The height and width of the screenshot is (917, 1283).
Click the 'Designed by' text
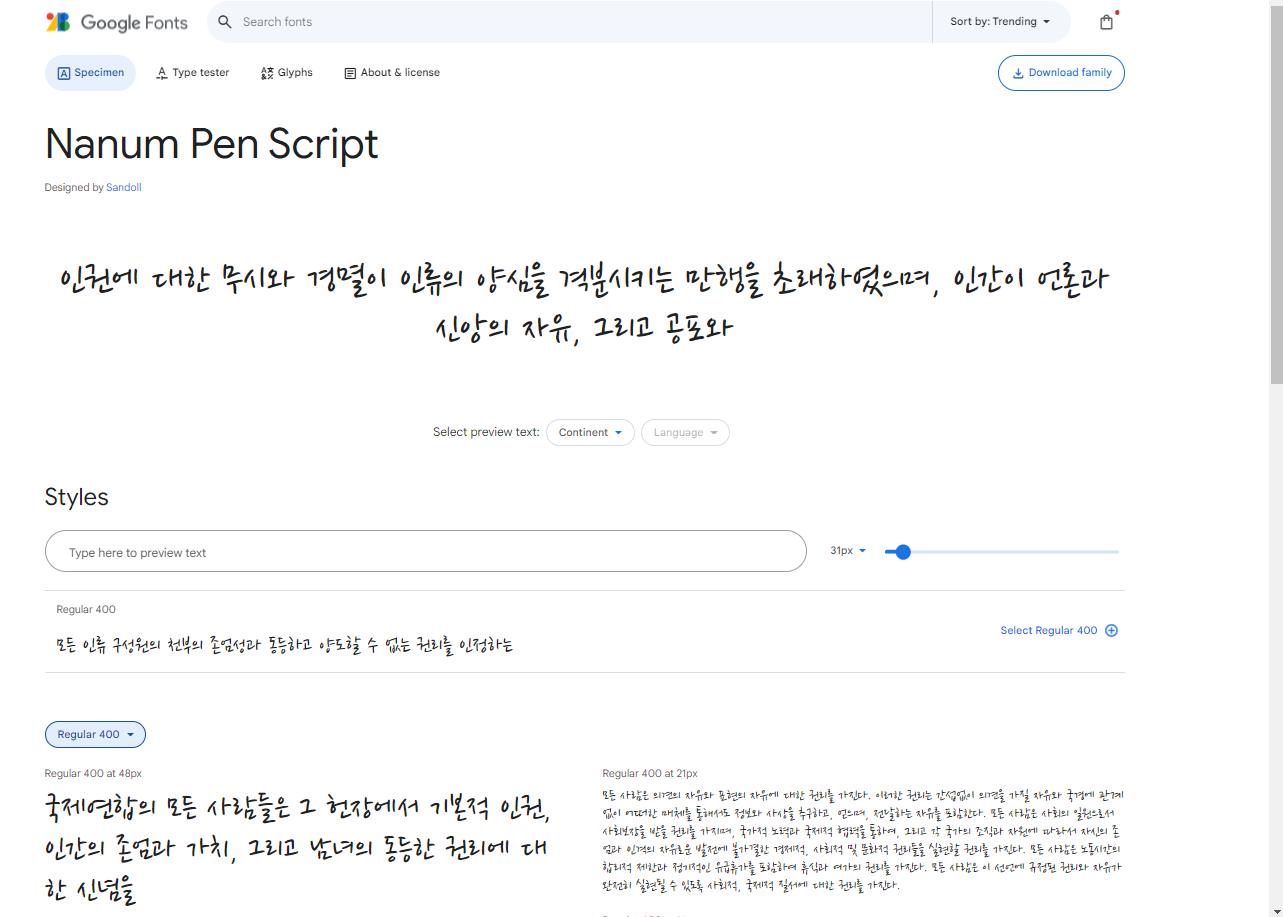click(x=74, y=187)
